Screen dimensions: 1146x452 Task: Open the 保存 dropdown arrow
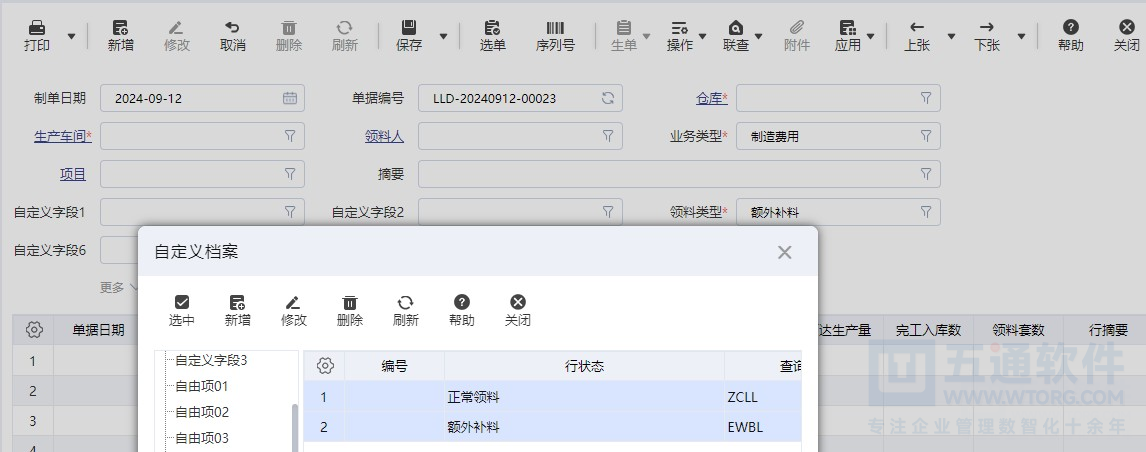pos(443,36)
